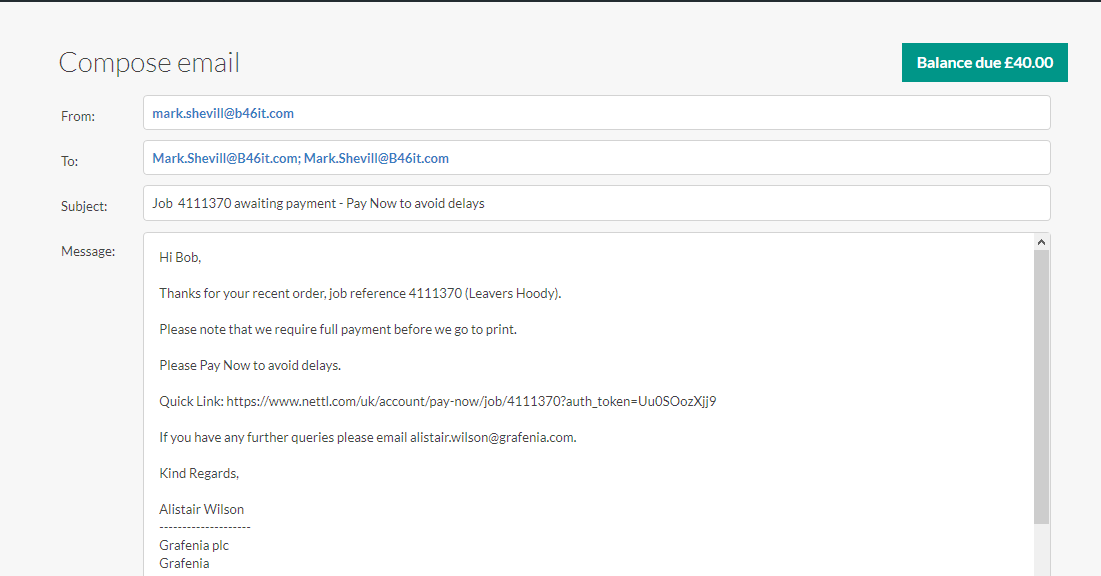Click the 'Grafenia plc' signature line
Screen dimensions: 1101x576
click(x=194, y=545)
